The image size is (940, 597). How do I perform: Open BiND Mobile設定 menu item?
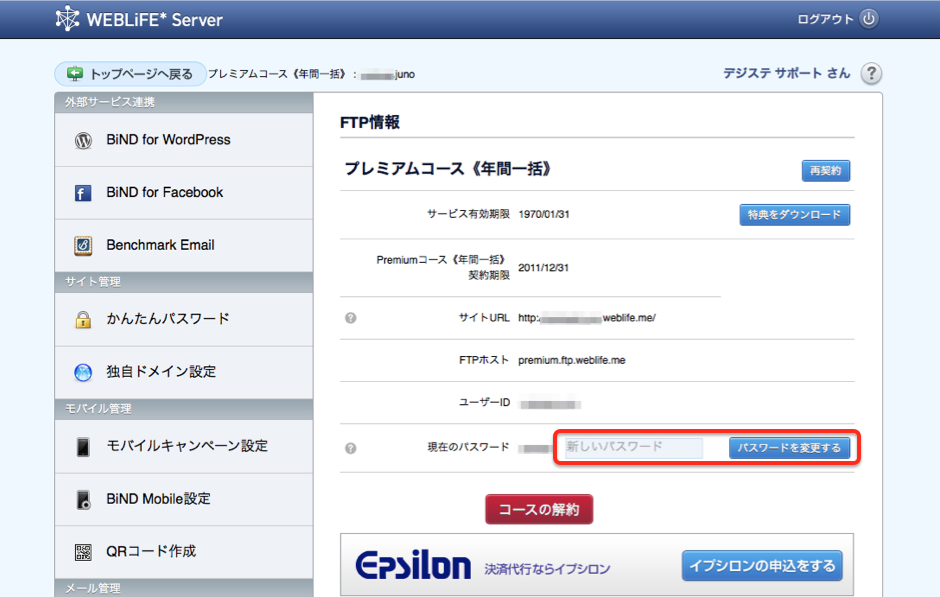point(158,499)
